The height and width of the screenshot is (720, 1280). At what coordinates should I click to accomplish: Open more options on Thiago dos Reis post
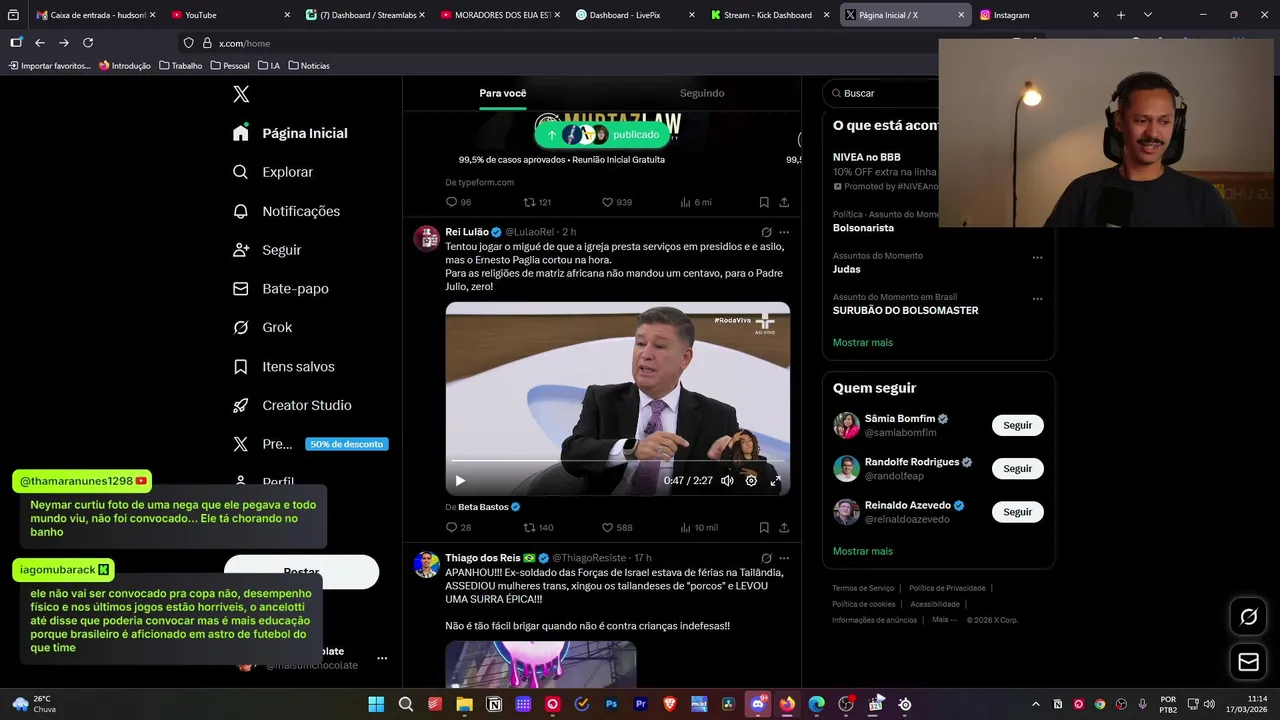(784, 558)
